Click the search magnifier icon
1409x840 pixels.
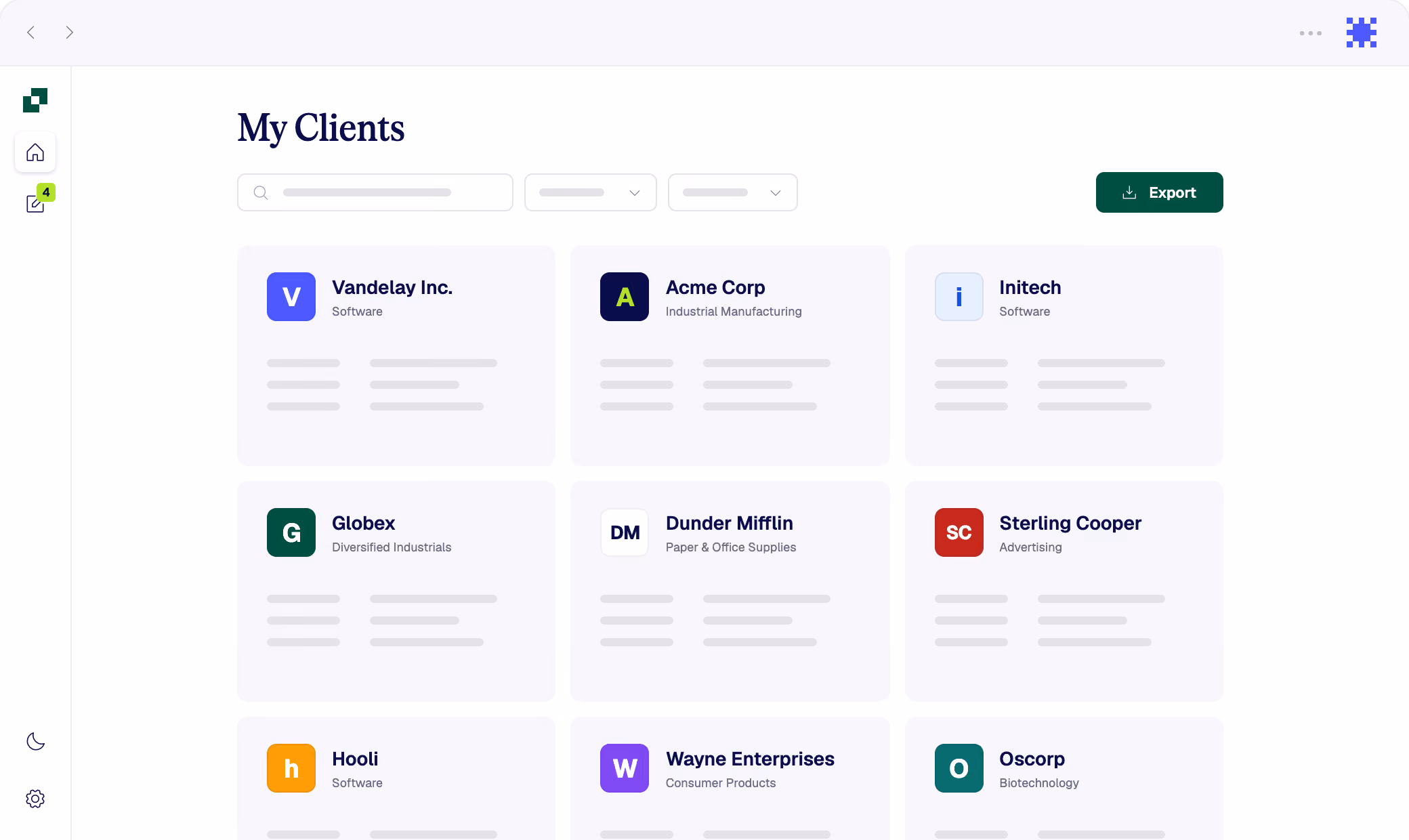point(261,192)
